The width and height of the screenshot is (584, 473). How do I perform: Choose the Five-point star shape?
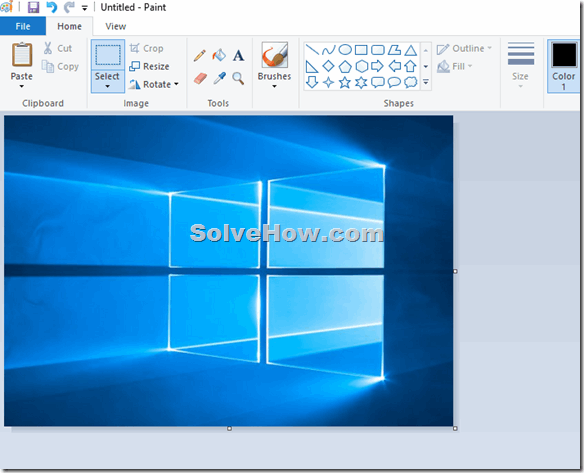tap(345, 82)
